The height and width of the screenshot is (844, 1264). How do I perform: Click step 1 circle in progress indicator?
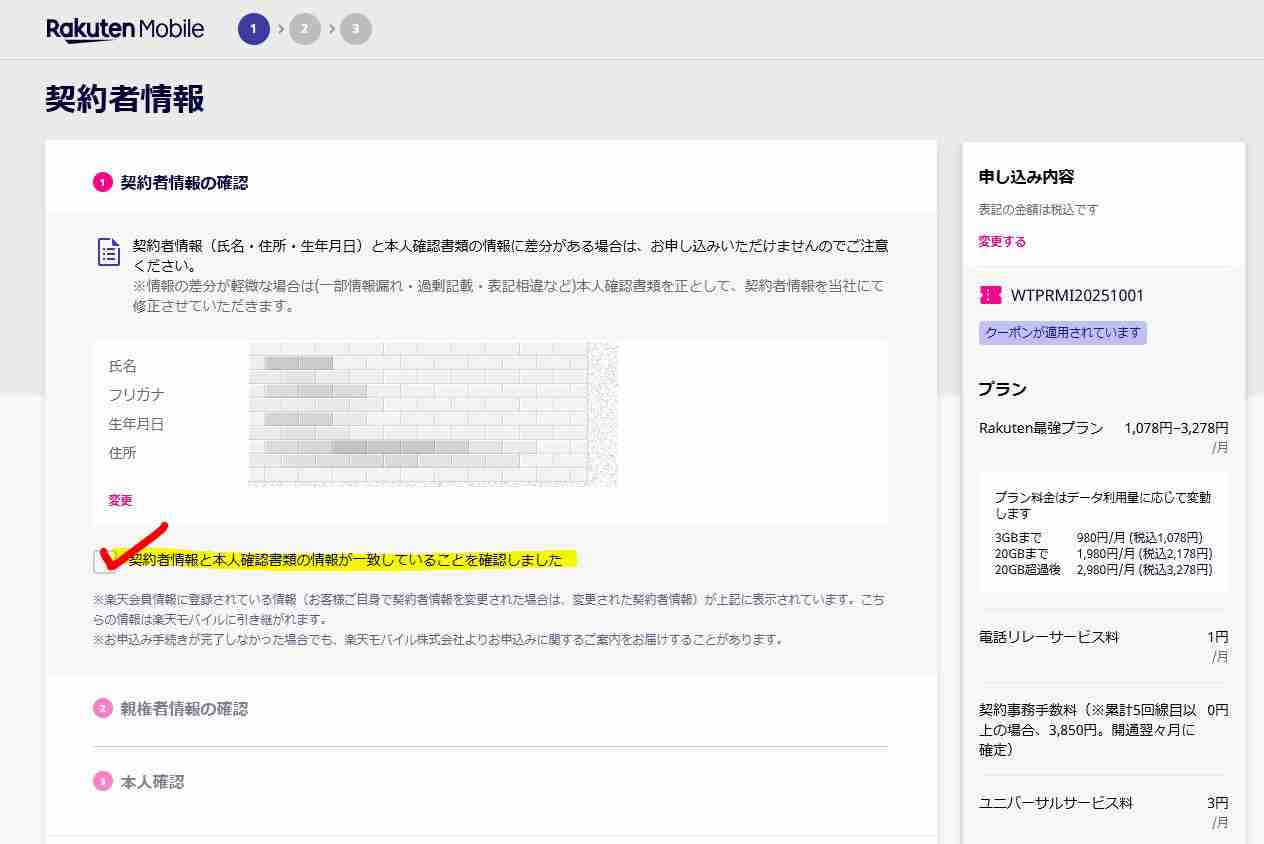253,29
